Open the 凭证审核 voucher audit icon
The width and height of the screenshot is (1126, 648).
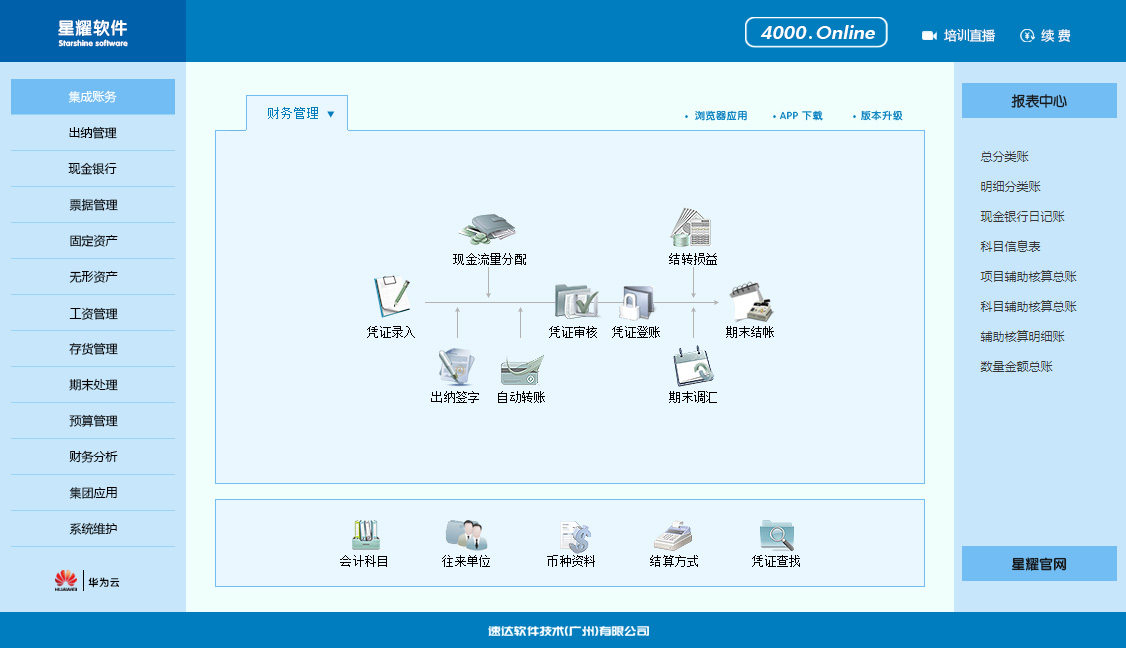click(574, 301)
